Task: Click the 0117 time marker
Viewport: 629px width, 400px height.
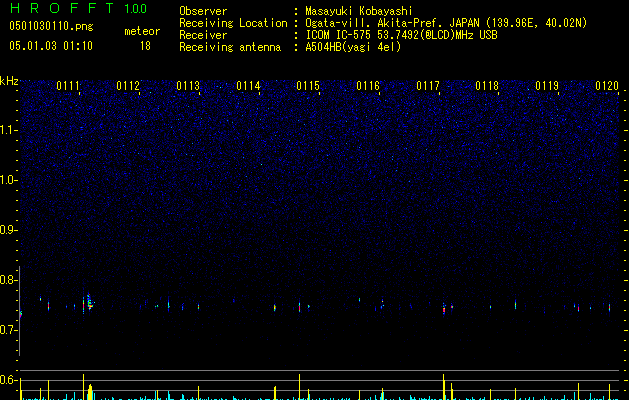Action: point(428,86)
